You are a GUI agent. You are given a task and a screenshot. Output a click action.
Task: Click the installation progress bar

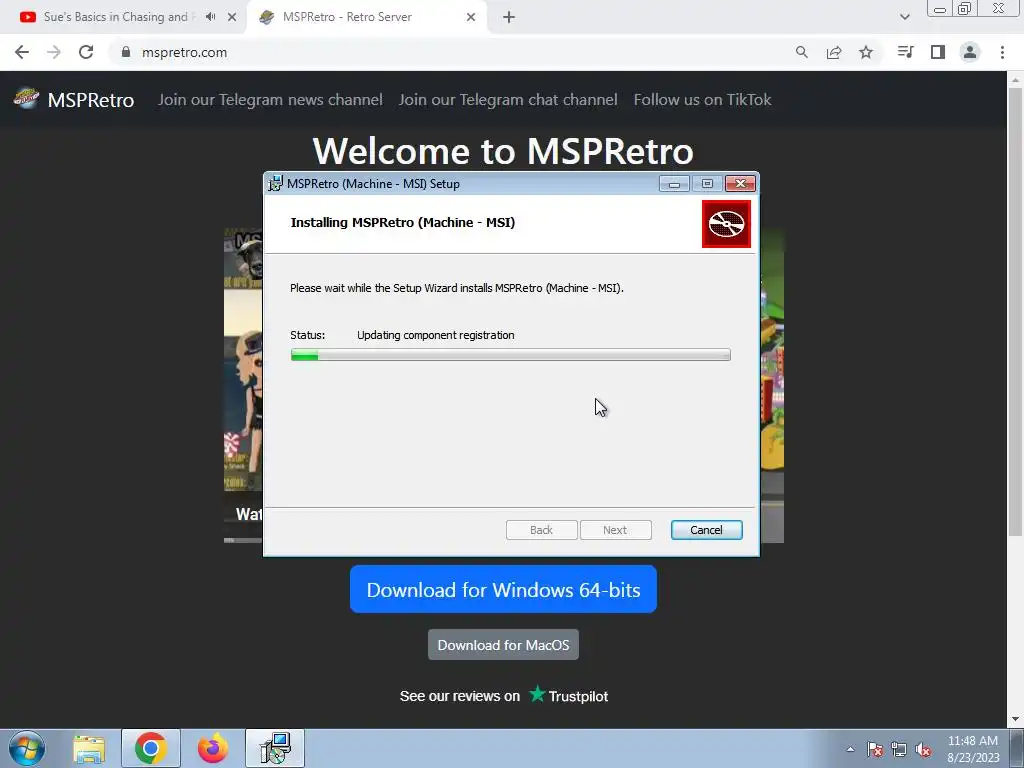point(511,355)
